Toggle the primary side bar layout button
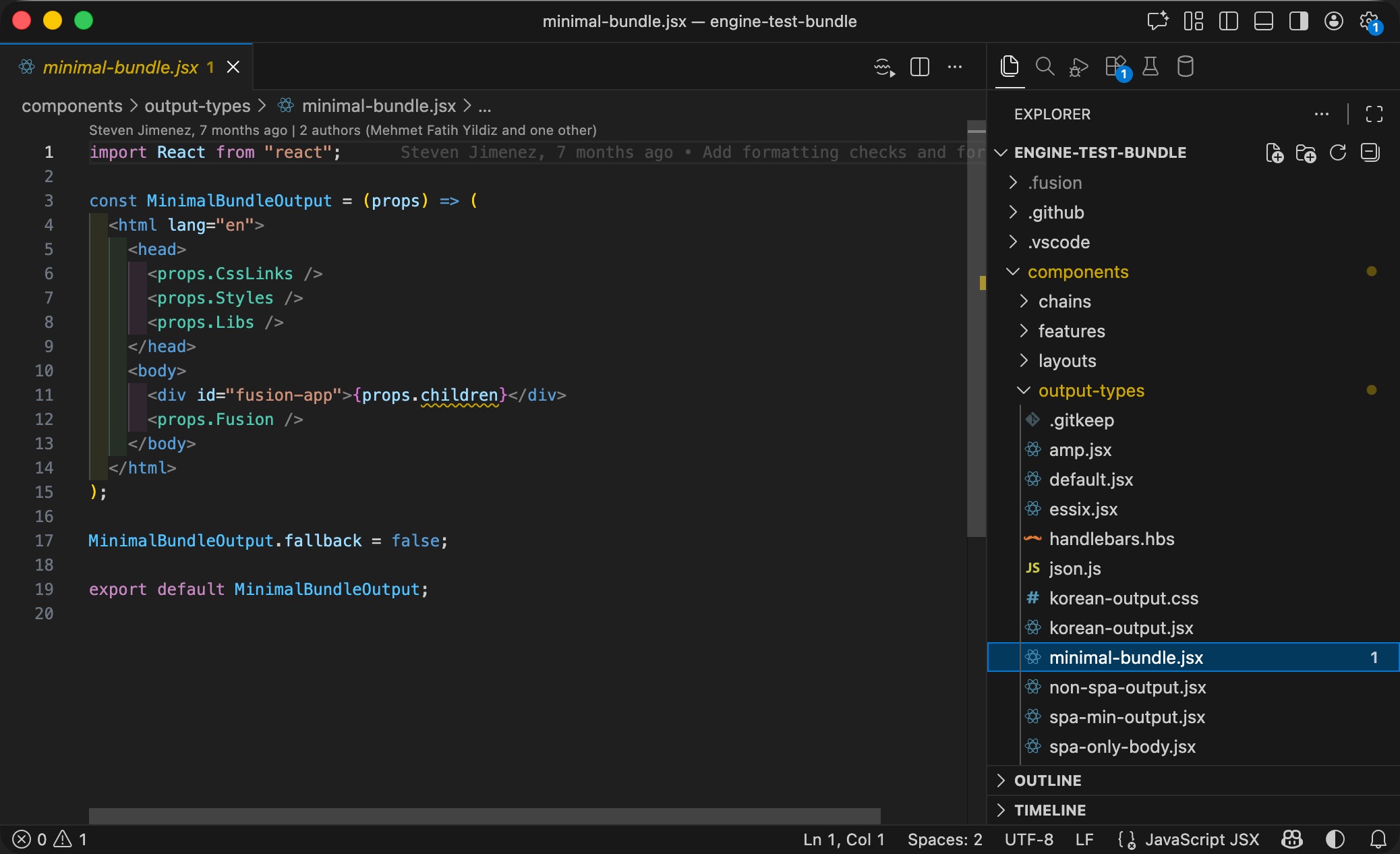Screen dimensions: 1400x854 pos(1228,22)
